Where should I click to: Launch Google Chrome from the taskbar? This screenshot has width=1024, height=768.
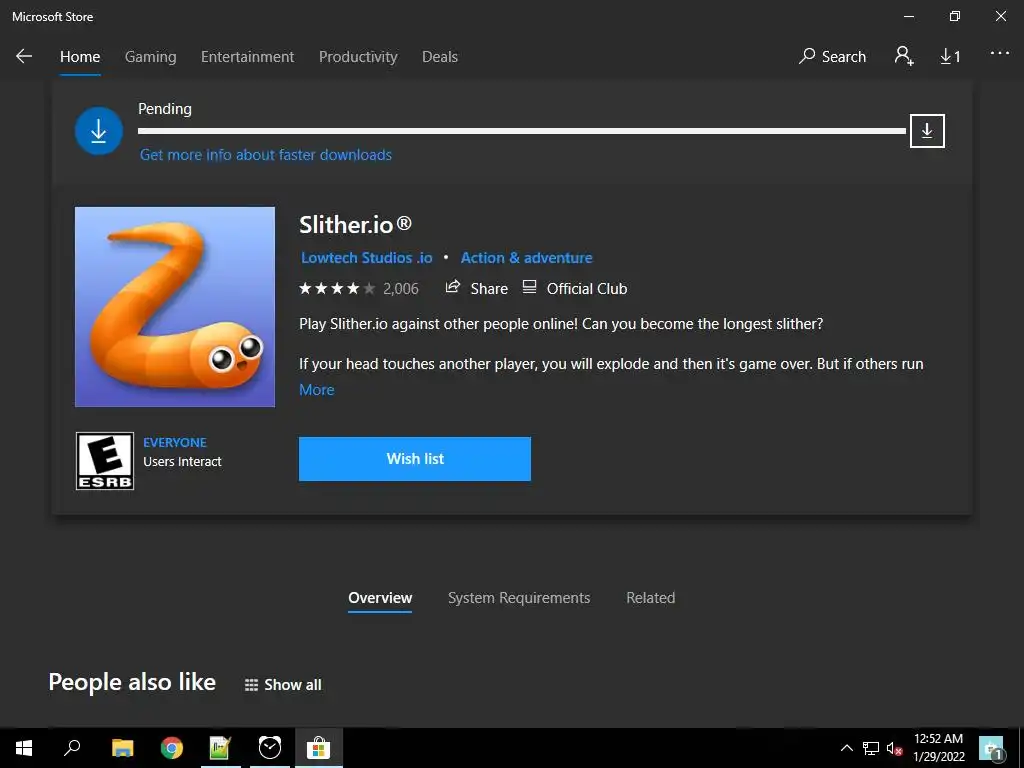[171, 747]
